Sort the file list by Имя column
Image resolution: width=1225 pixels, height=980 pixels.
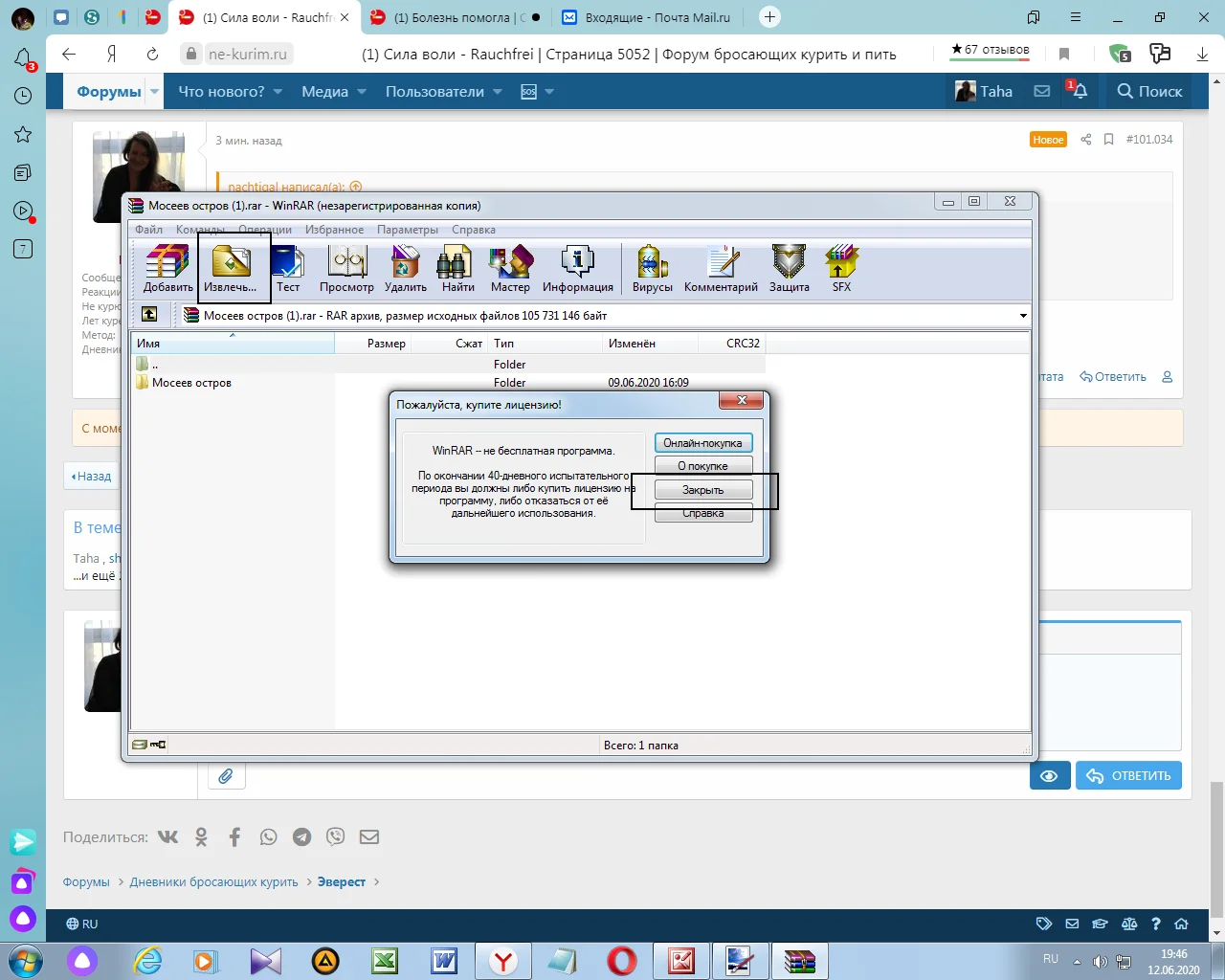pos(233,343)
